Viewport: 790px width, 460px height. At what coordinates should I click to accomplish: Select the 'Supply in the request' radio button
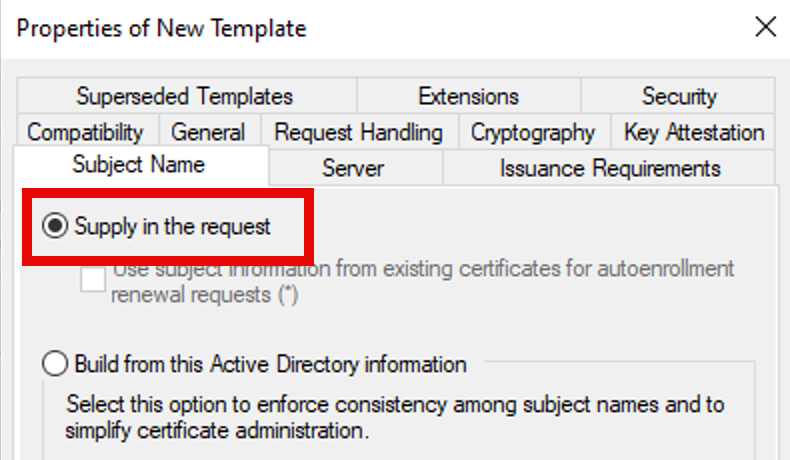(56, 227)
